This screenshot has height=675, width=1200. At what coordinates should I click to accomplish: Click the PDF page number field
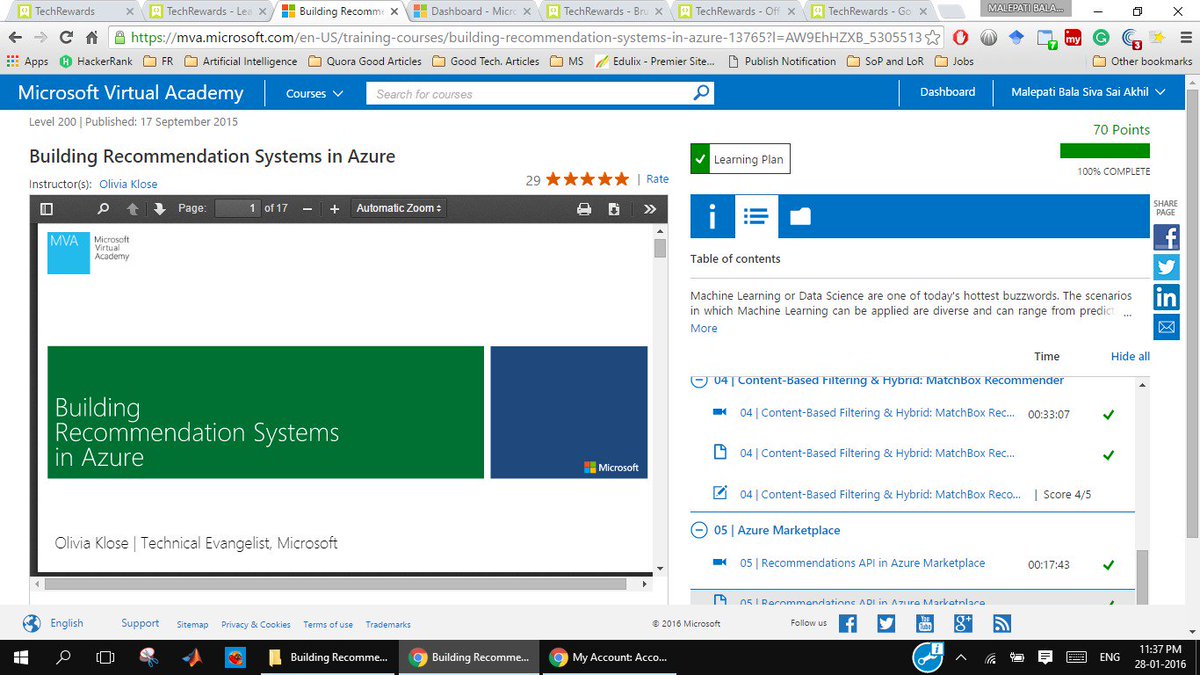tap(238, 208)
